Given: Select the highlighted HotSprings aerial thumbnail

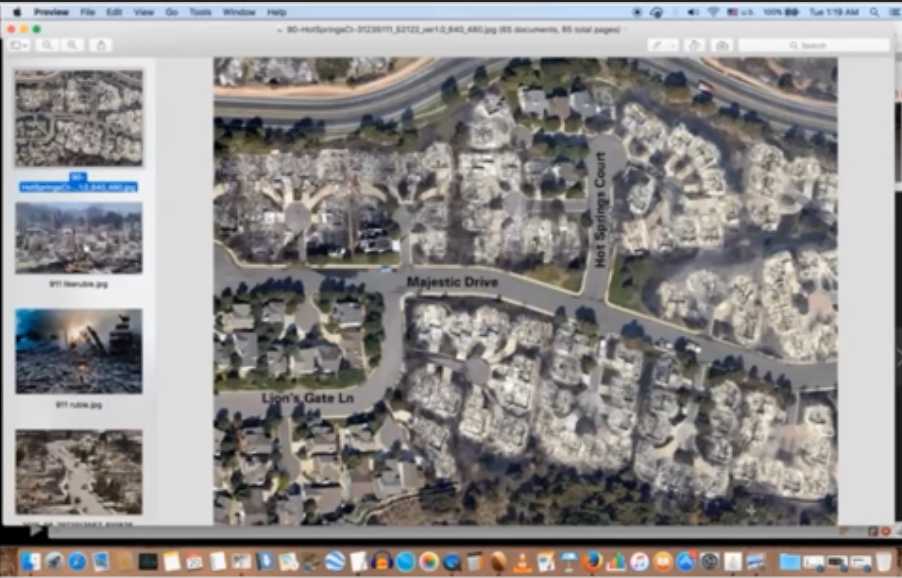Looking at the screenshot, I should [x=79, y=118].
